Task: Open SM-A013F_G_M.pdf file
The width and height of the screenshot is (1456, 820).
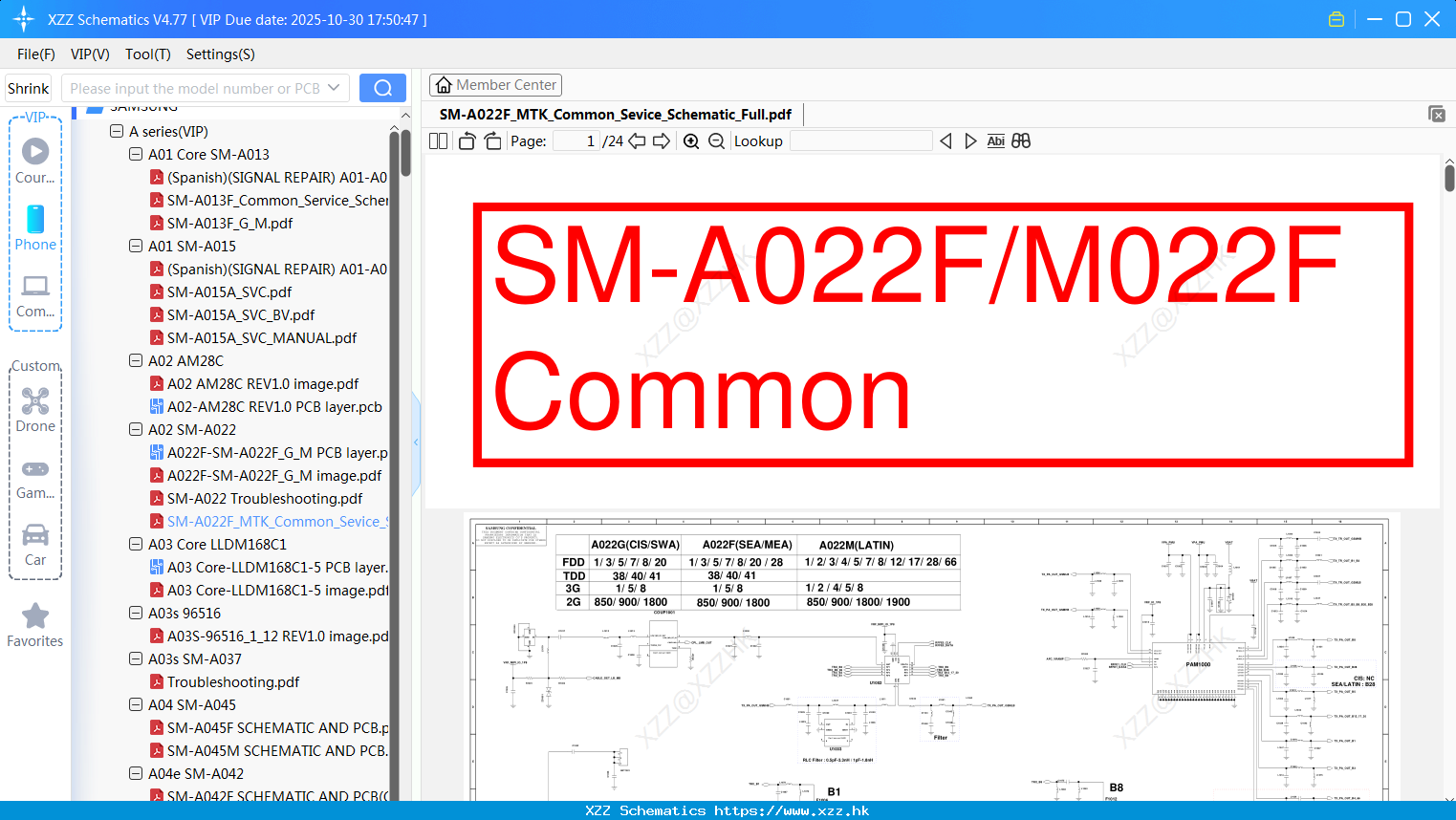Action: coord(229,223)
